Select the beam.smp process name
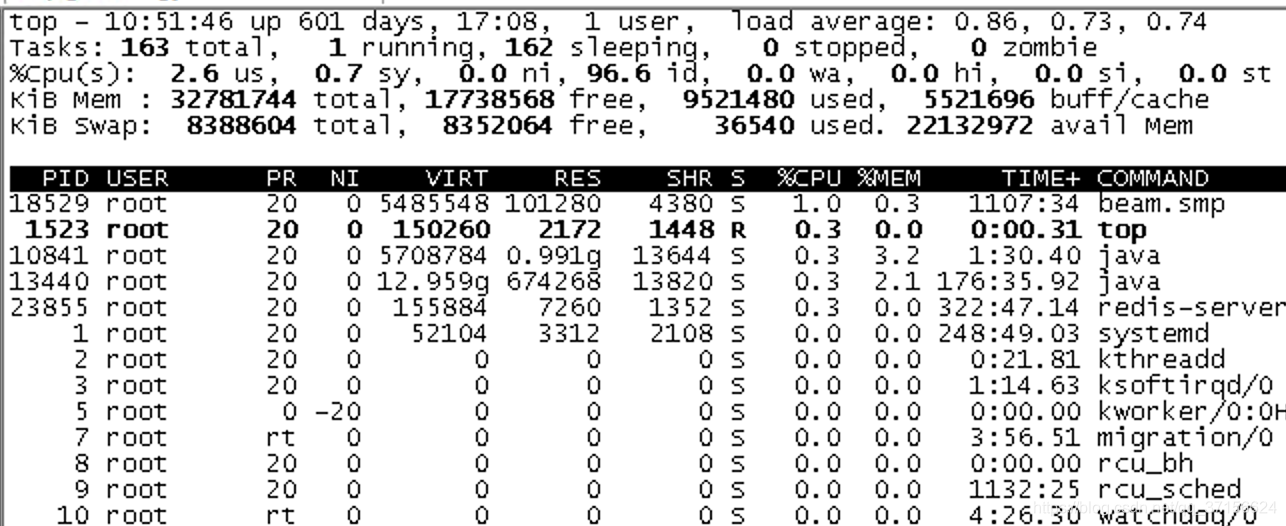Screen dimensions: 1286x526 (x=1160, y=204)
